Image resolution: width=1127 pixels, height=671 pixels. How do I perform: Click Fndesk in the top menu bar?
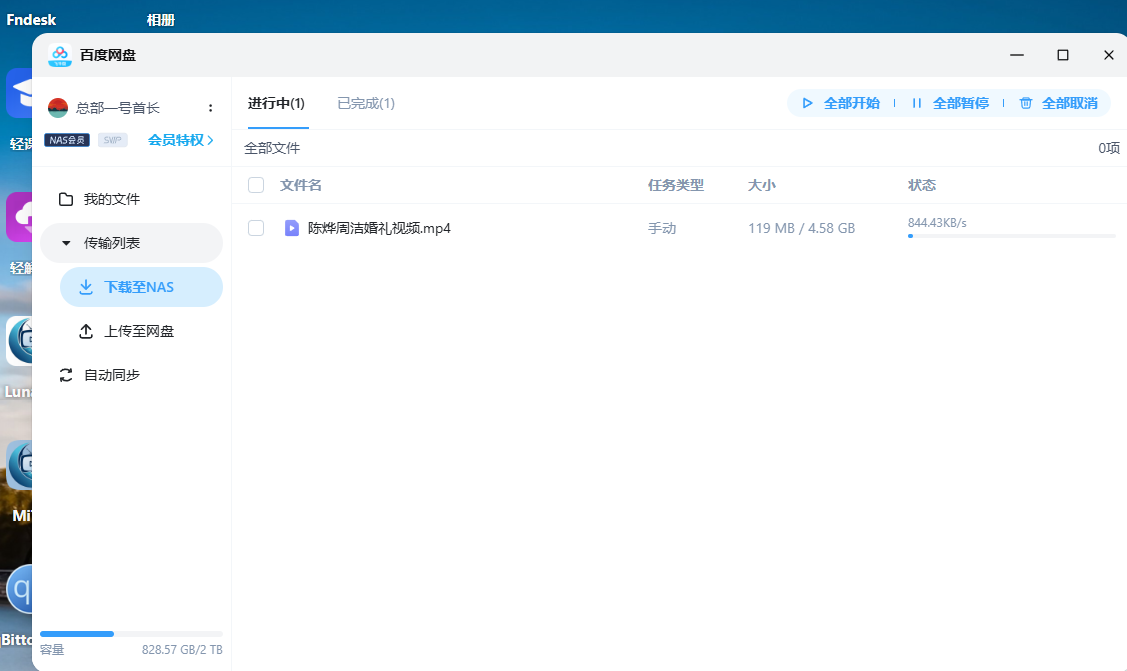31,18
